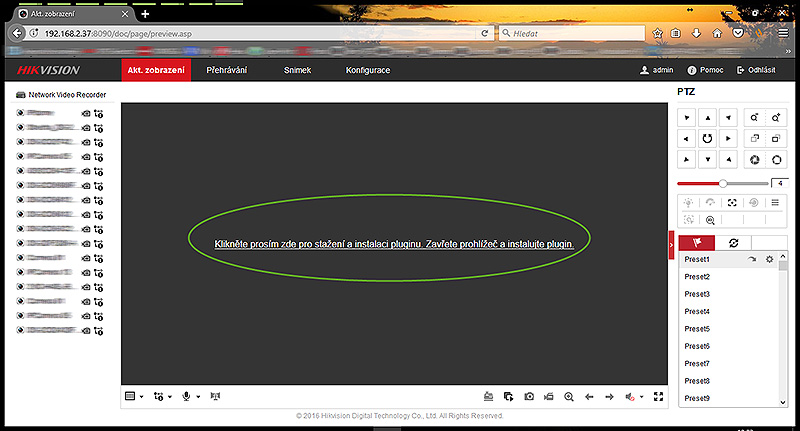Screen dimensions: 800x431
Task: Select Preset9 in the list
Action: (x=729, y=398)
